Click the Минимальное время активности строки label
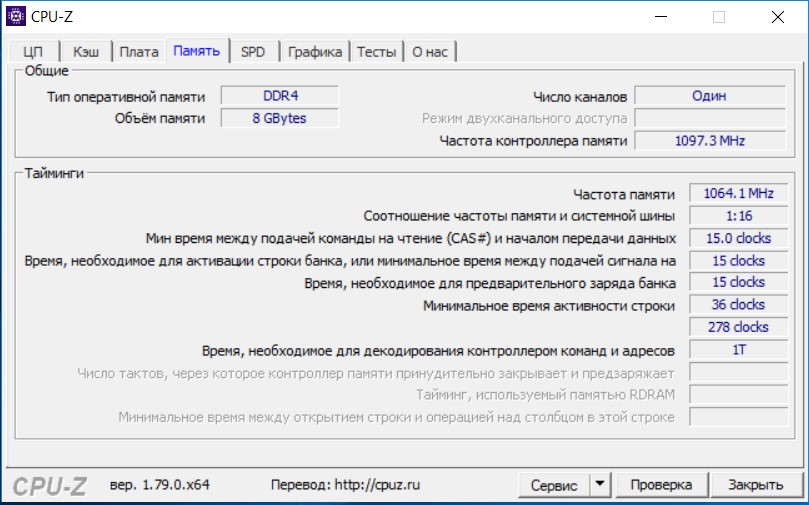809x505 pixels. click(x=549, y=306)
